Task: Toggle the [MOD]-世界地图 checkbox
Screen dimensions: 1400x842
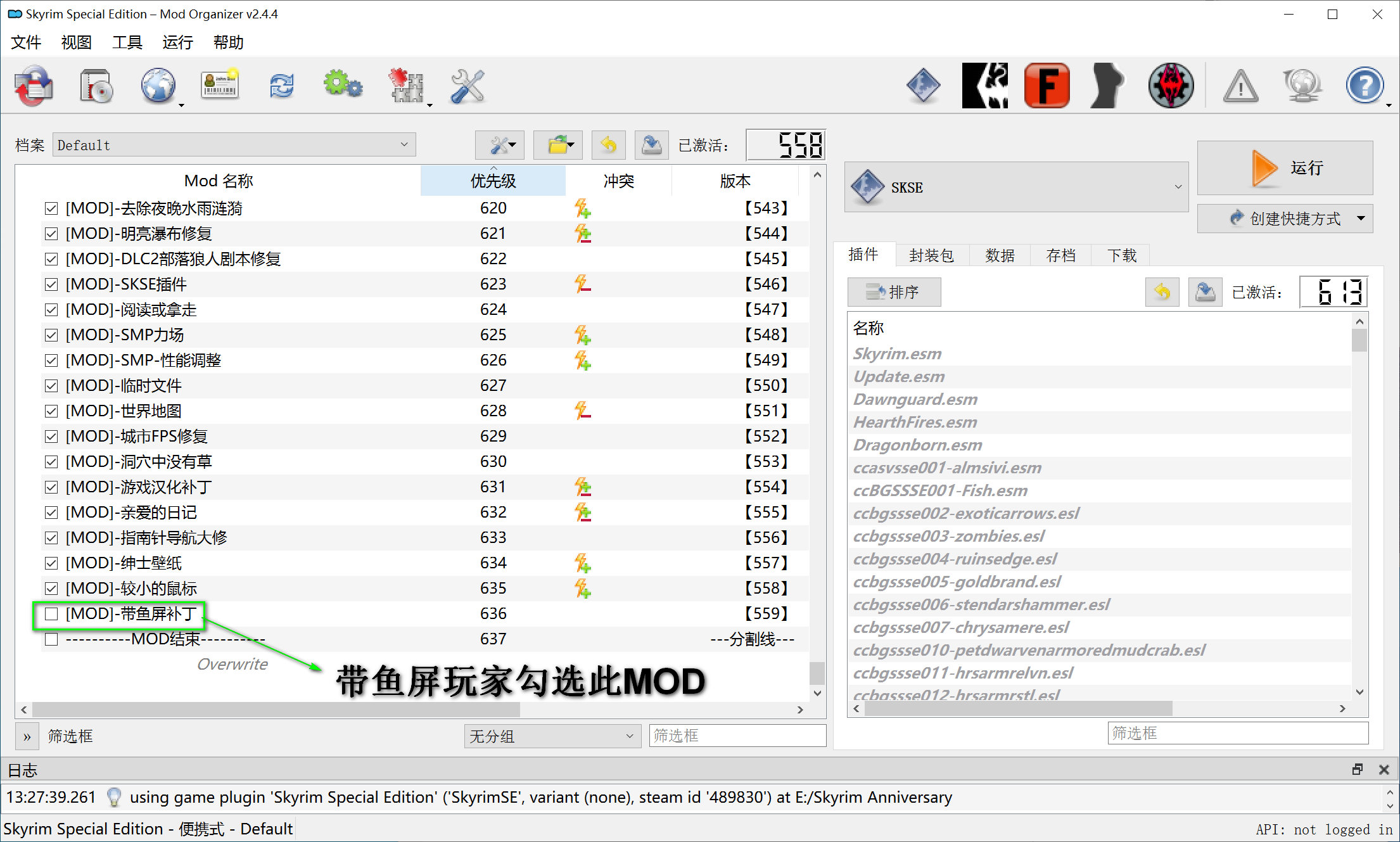Action: (51, 411)
